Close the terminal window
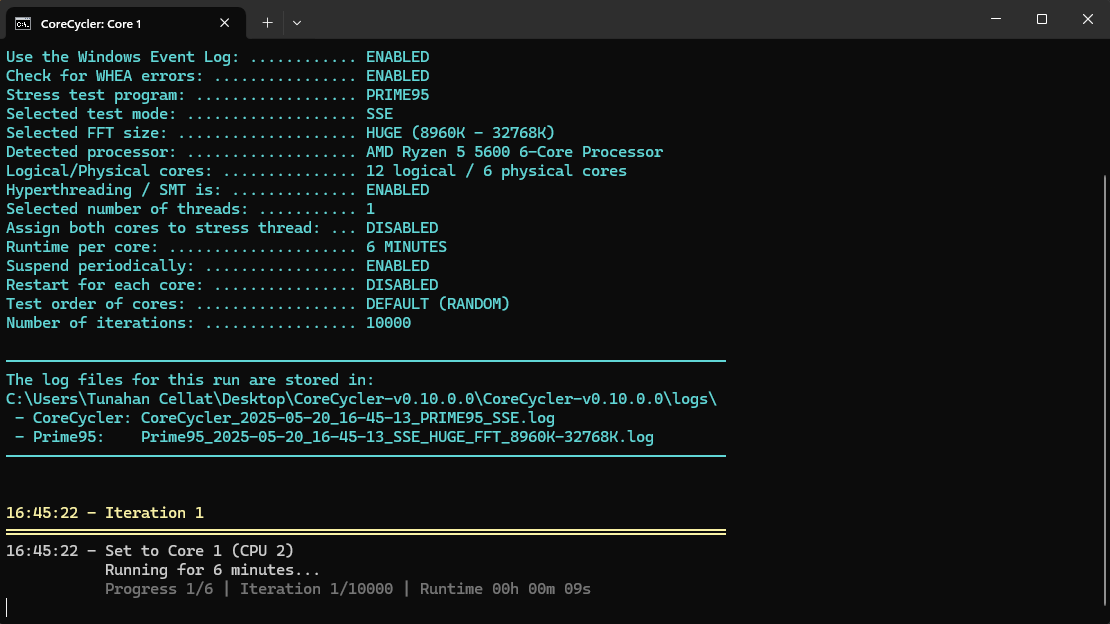The image size is (1110, 624). [1087, 19]
